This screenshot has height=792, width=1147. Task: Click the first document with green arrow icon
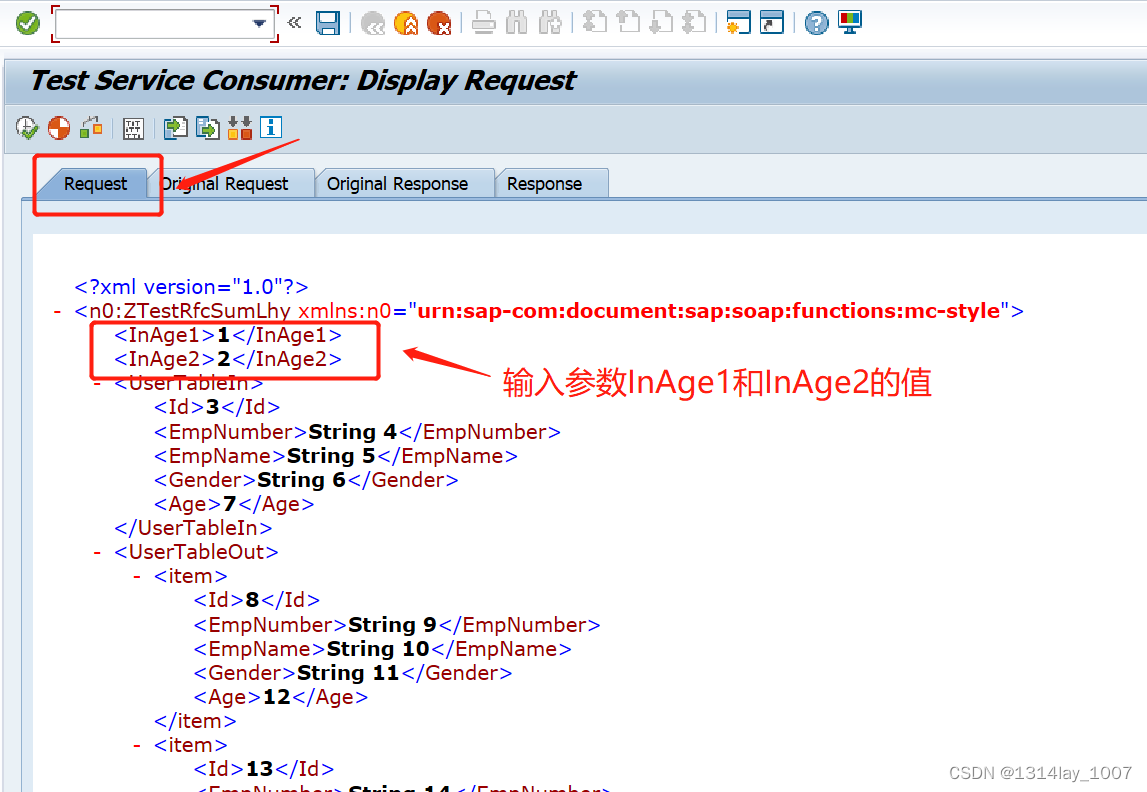176,128
